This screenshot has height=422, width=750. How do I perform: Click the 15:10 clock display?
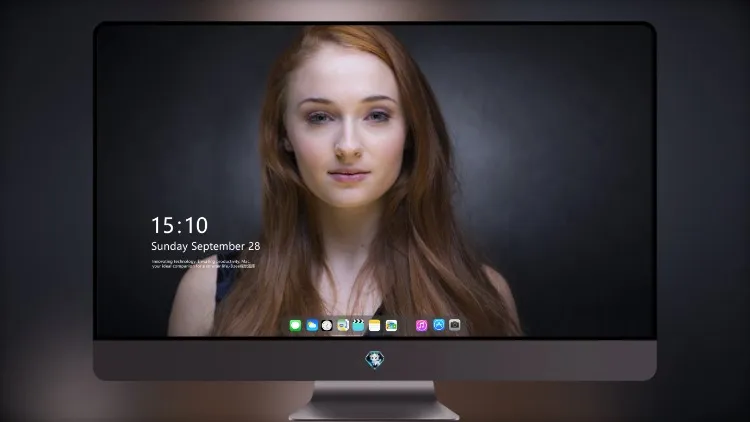click(180, 225)
